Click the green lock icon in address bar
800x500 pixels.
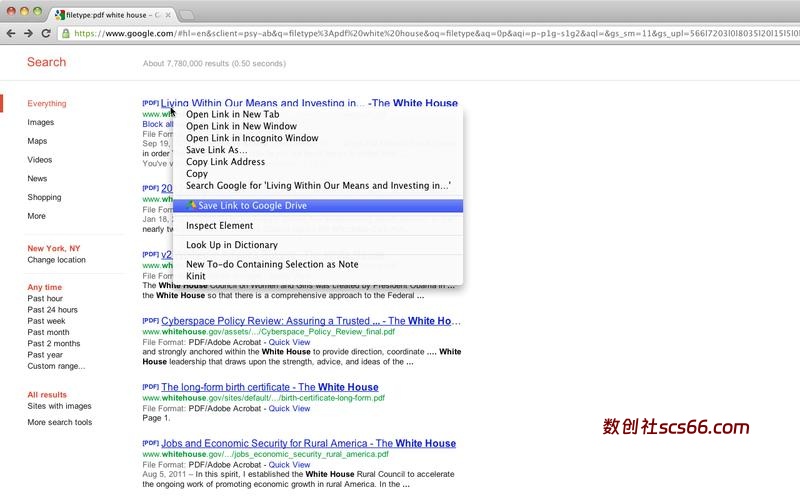point(66,33)
